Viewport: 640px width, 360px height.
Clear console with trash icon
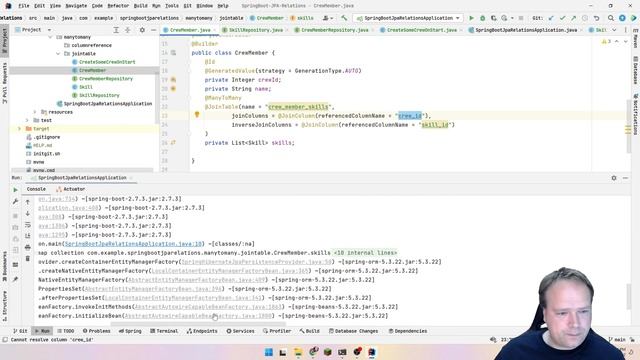click(28, 259)
